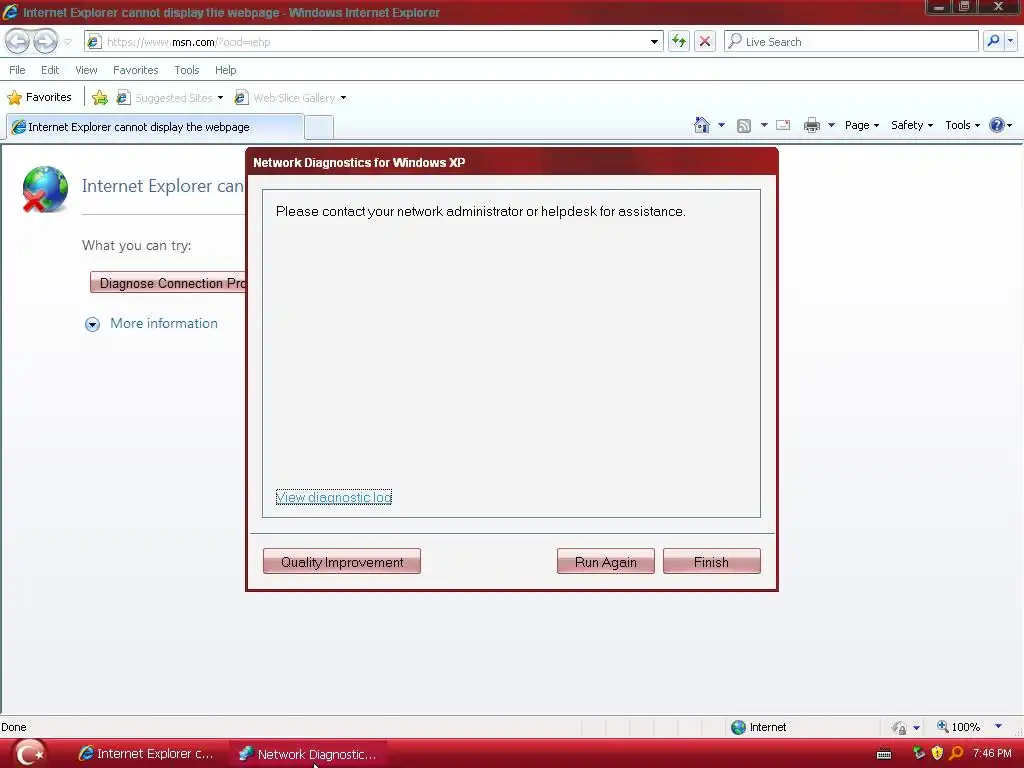
Task: Open the Tools menu in menu bar
Action: click(x=186, y=70)
